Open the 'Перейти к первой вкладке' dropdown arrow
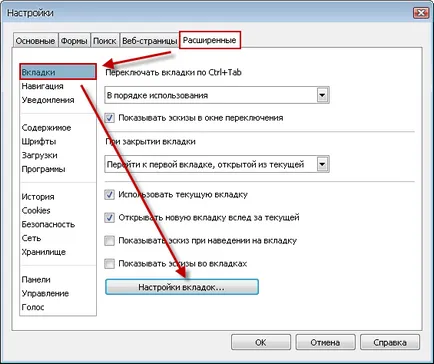Screen dimensions: 434x364 click(x=322, y=164)
